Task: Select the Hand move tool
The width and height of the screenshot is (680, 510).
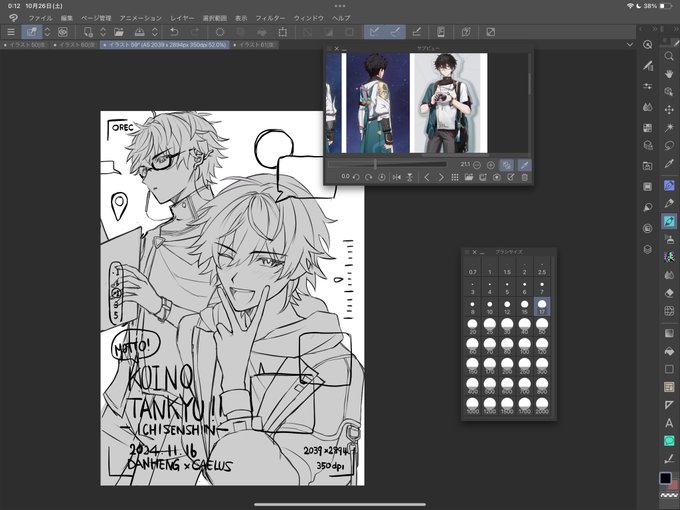Action: coord(669,73)
